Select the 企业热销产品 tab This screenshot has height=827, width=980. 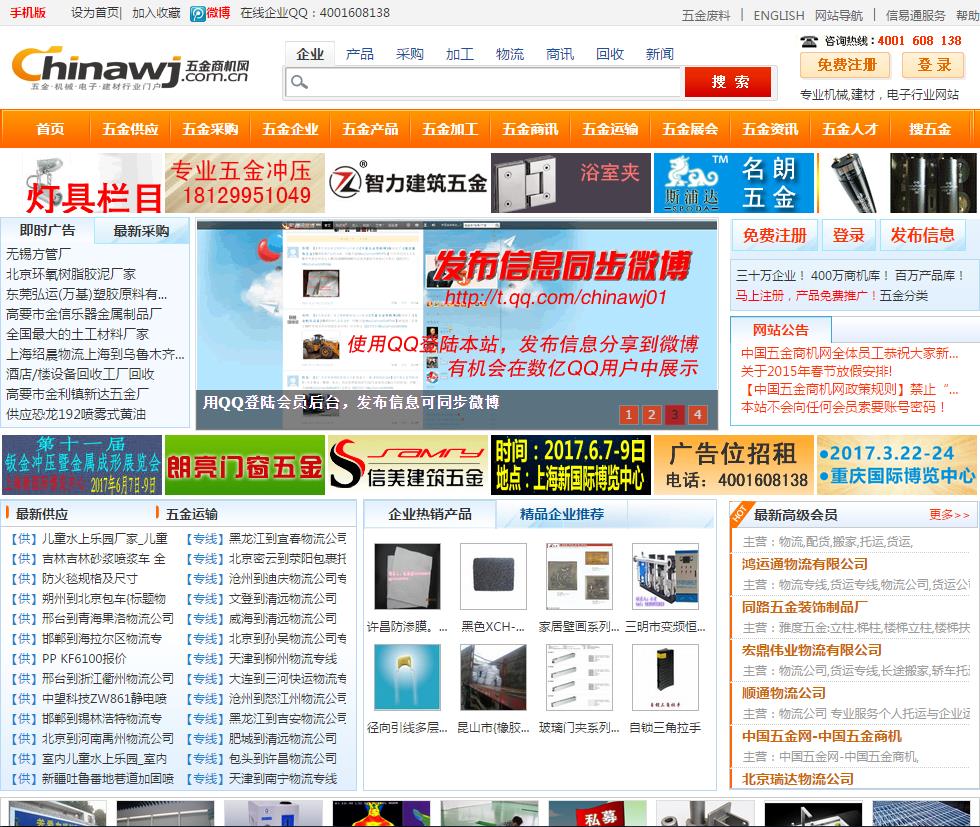click(430, 514)
